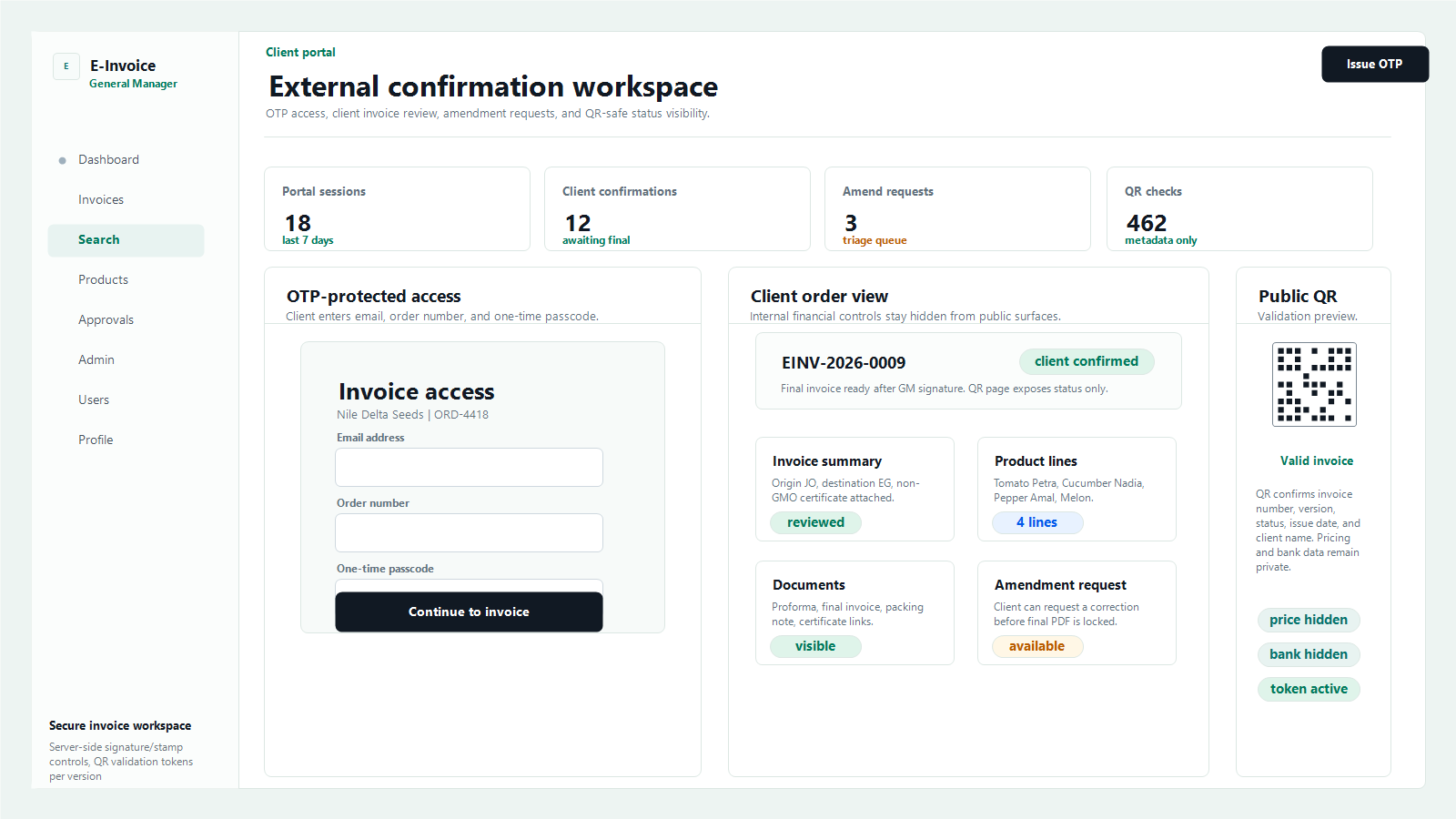1456x819 pixels.
Task: Click the triage queue label
Action: point(875,241)
